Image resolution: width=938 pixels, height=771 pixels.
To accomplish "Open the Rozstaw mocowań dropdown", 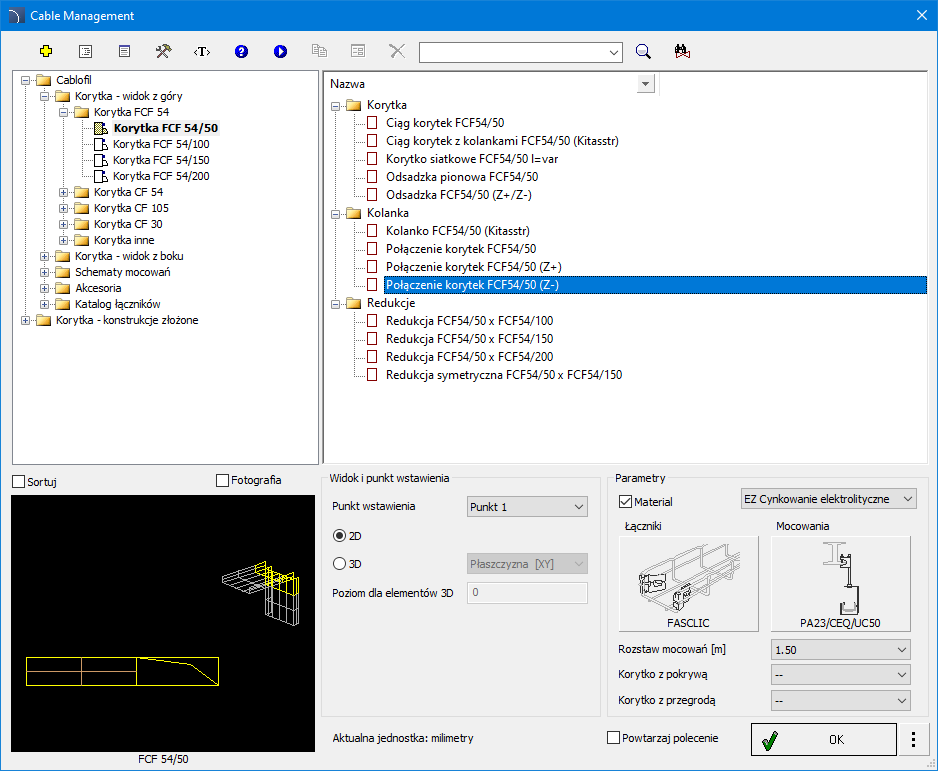I will pos(841,650).
